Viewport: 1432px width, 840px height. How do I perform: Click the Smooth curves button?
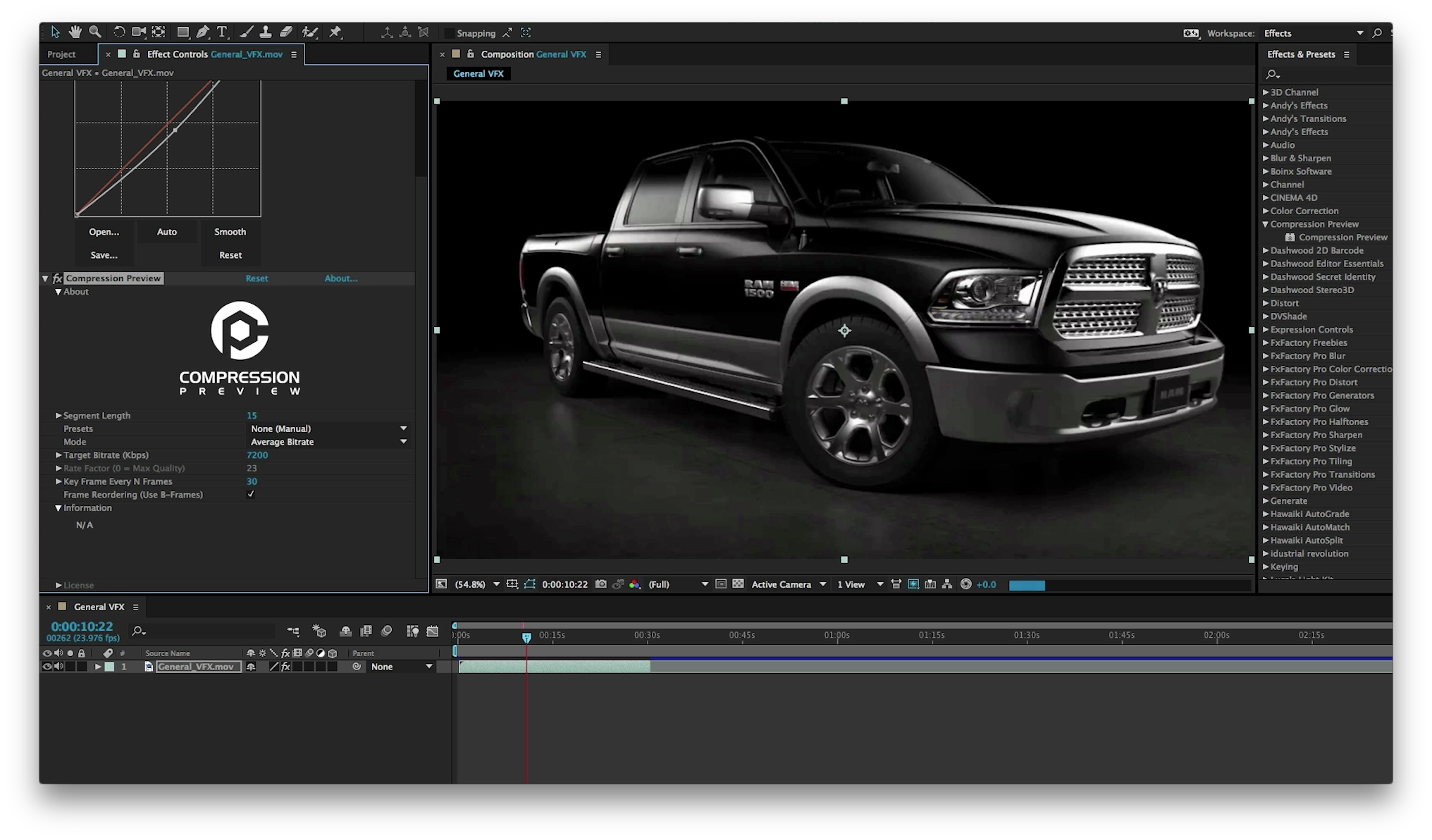coord(230,232)
